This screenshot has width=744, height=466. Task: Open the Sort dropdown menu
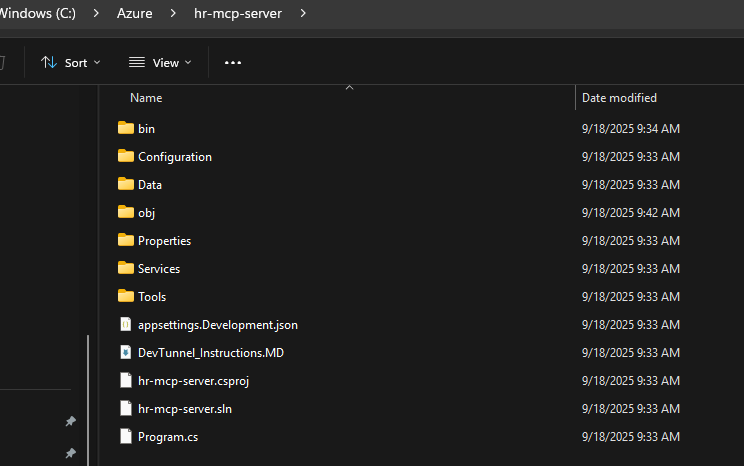(x=70, y=62)
